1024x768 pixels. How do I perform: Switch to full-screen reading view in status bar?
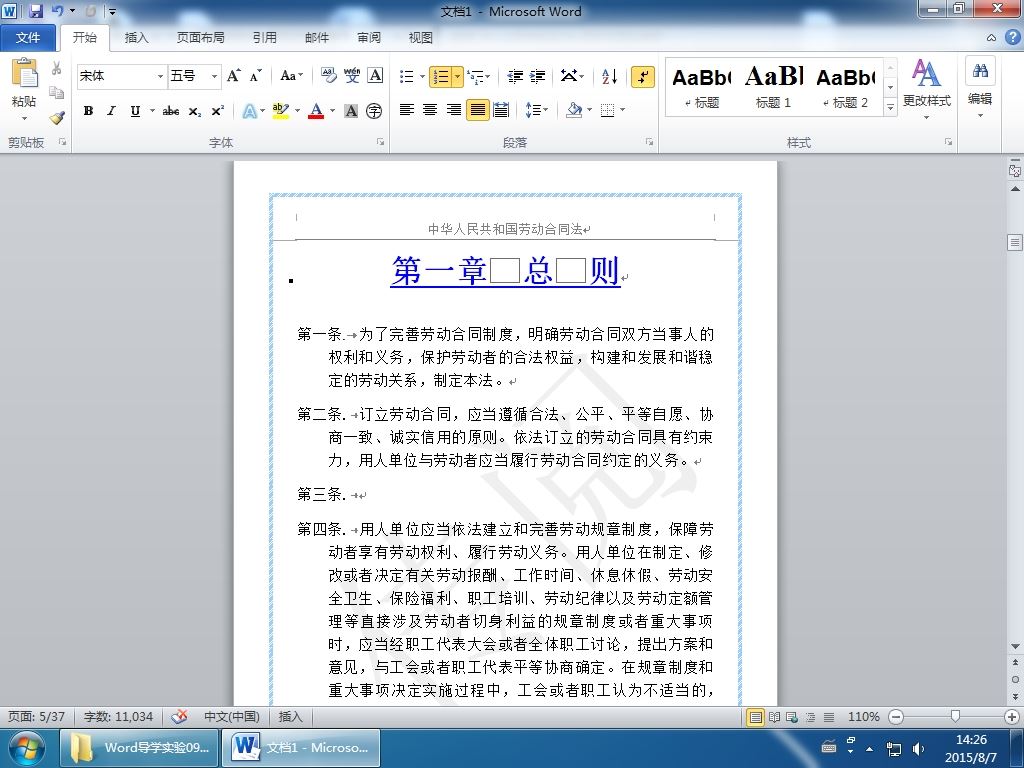click(775, 717)
